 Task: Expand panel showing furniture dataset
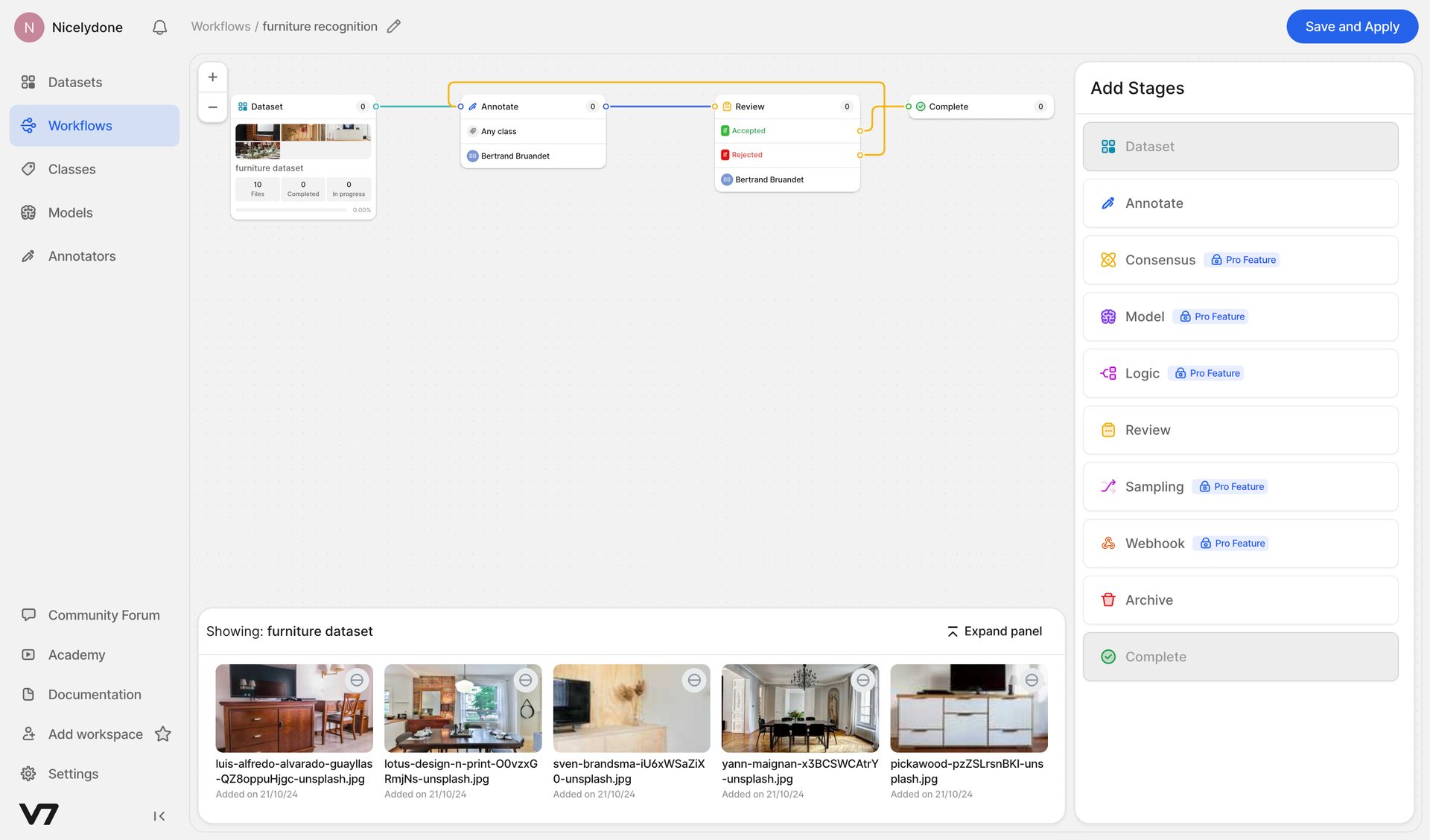(994, 631)
